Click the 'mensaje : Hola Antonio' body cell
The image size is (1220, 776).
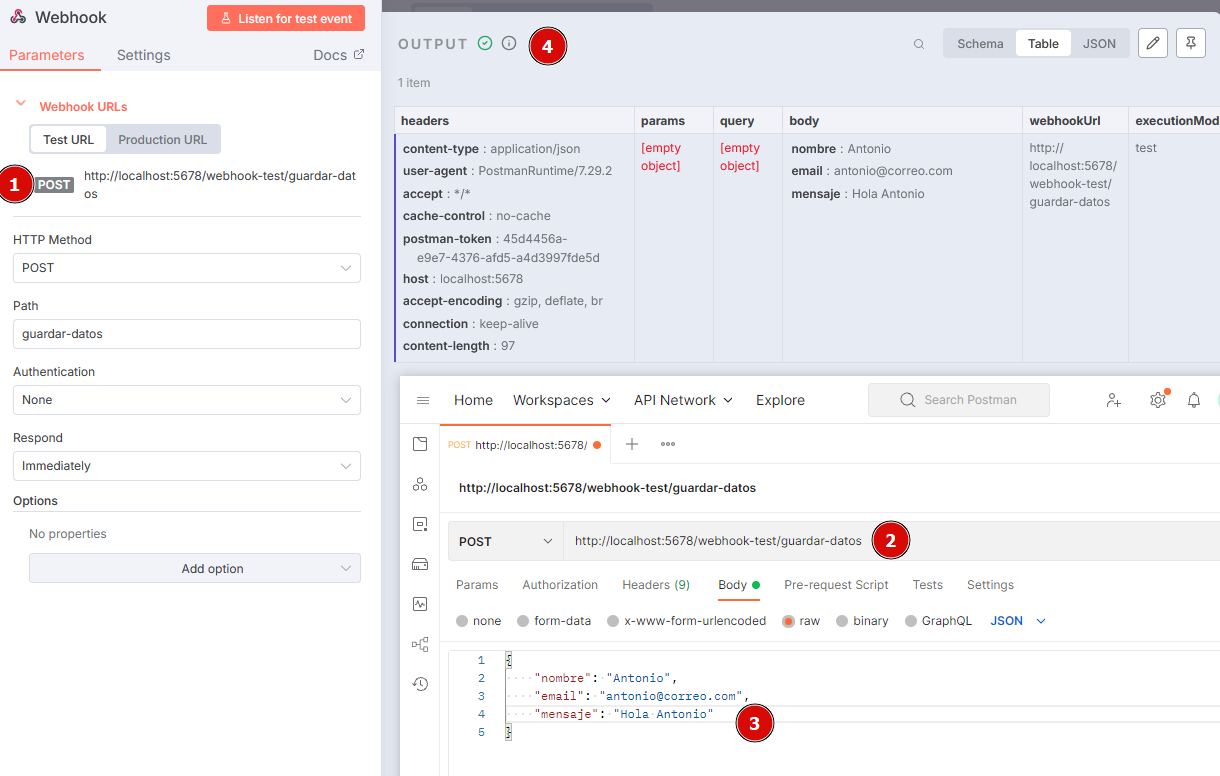pos(858,194)
